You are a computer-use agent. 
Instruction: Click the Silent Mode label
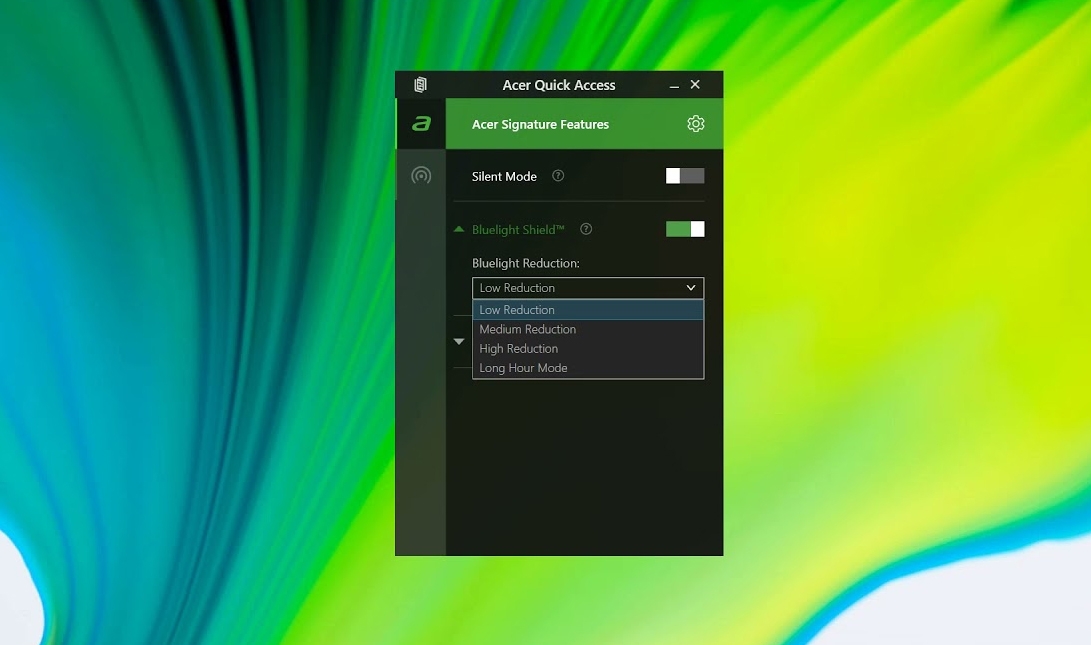coord(504,177)
